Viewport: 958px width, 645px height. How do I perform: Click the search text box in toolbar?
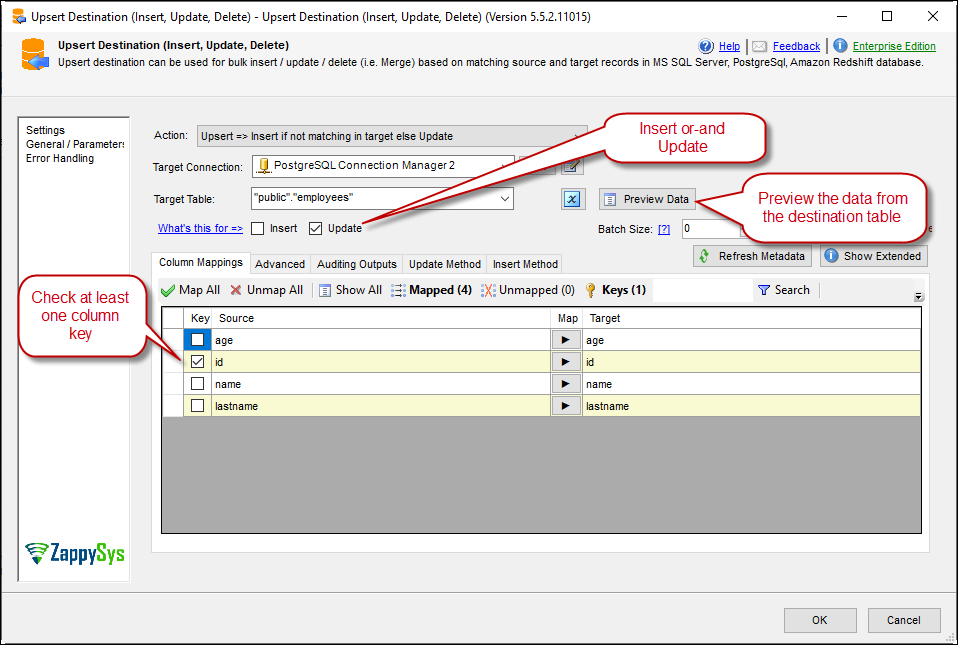703,290
